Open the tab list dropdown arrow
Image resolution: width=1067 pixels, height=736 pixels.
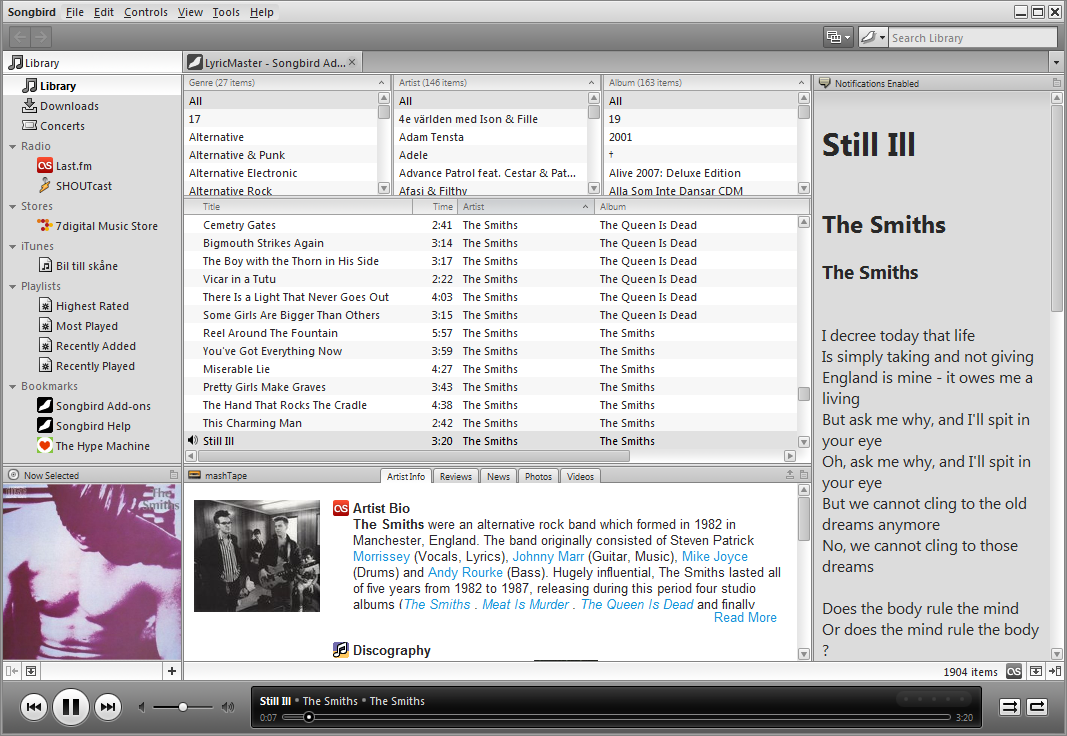click(x=1056, y=63)
